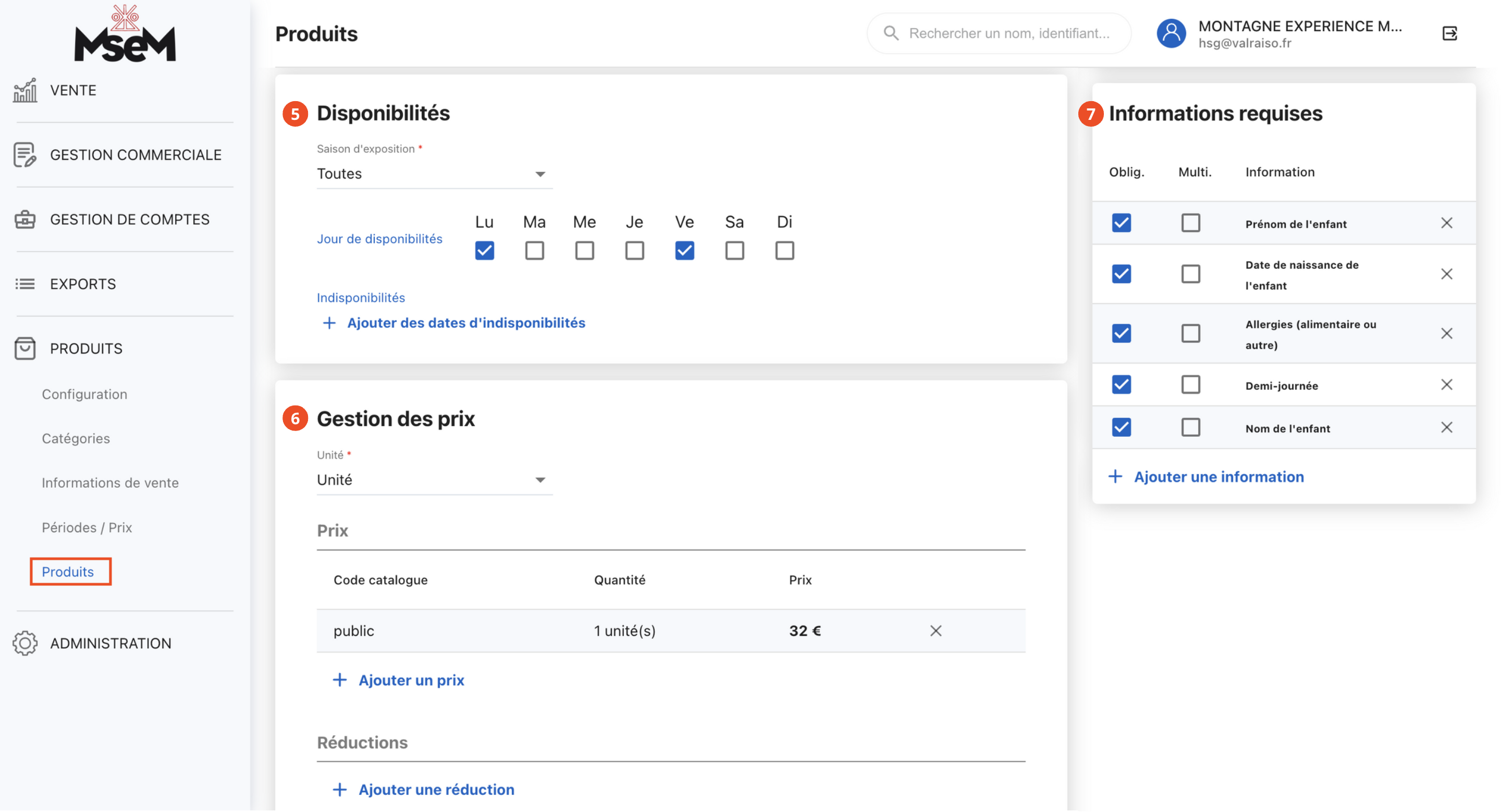
Task: Click Ajouter un prix link
Action: click(411, 680)
